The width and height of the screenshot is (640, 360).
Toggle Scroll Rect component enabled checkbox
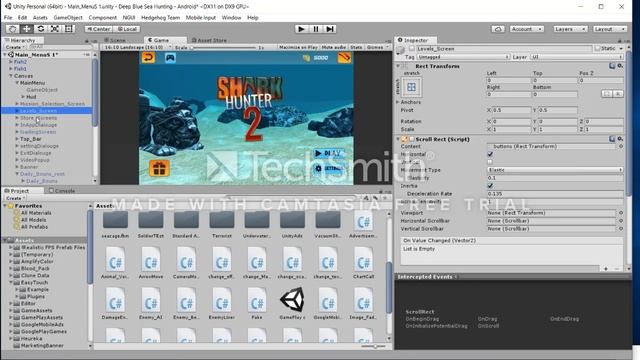coord(412,139)
